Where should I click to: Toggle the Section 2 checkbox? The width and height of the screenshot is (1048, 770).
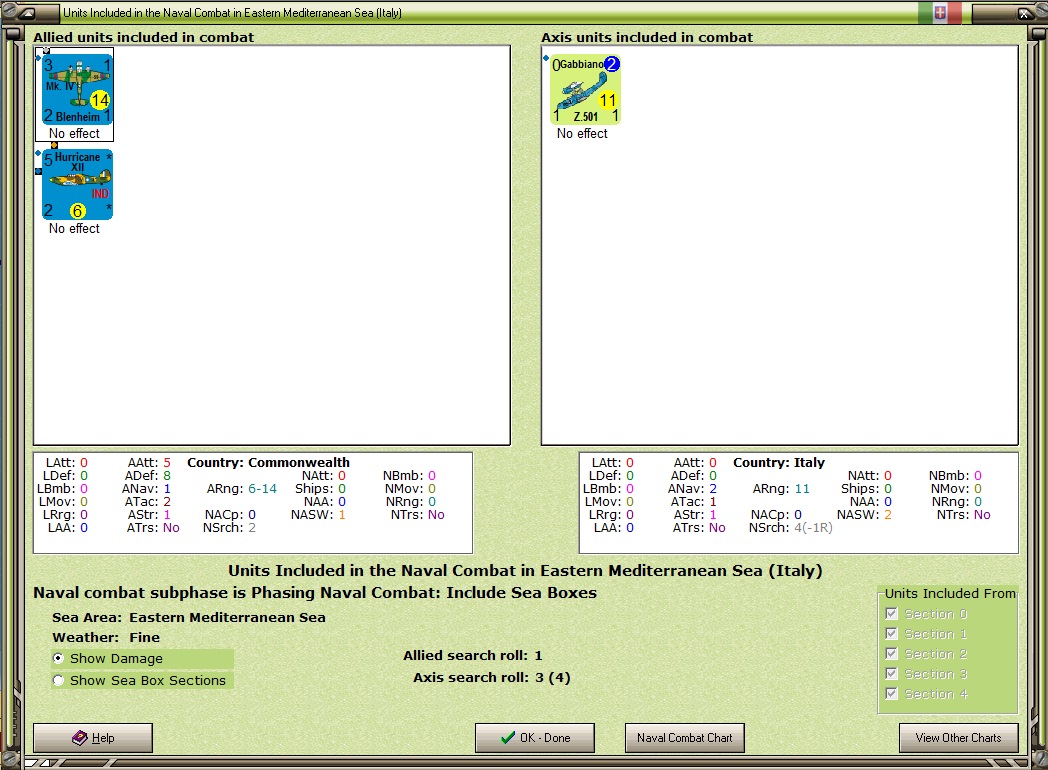click(891, 654)
